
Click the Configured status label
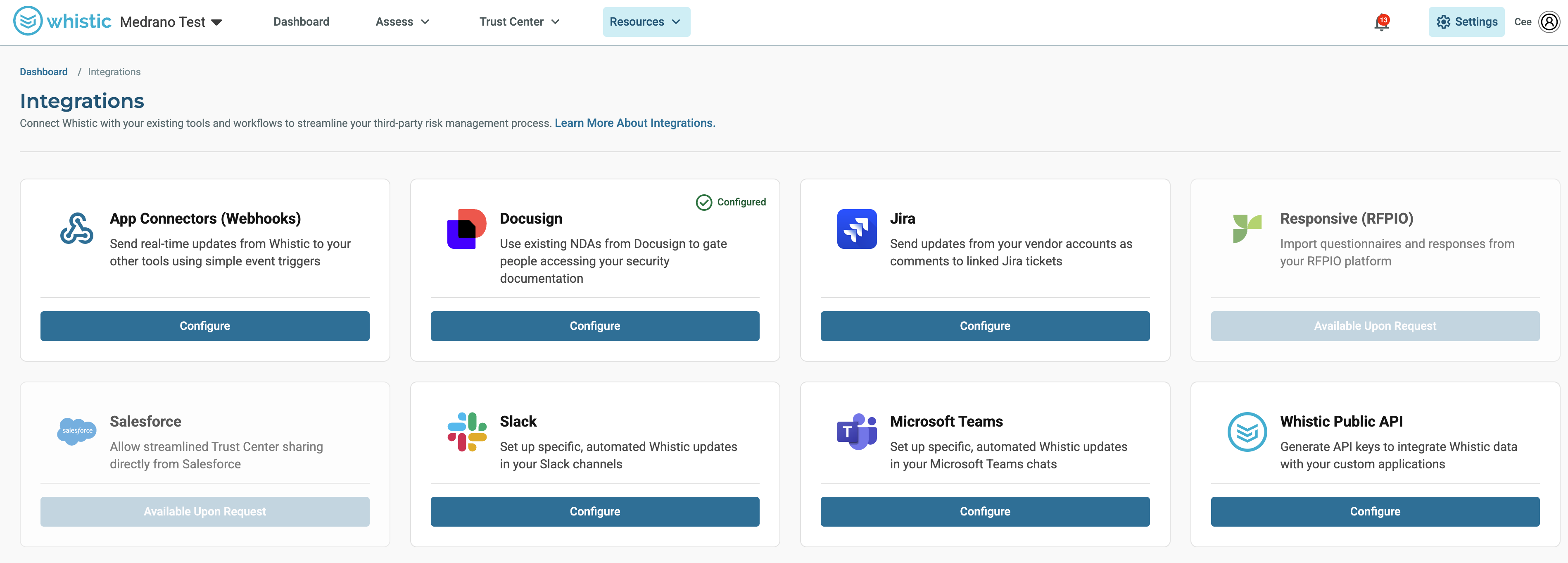[741, 202]
